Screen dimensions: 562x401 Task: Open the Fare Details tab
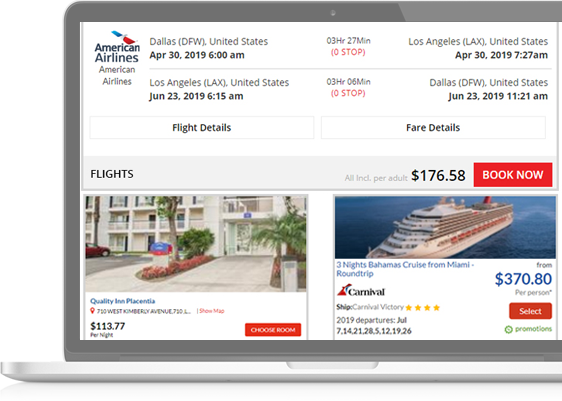pyautogui.click(x=433, y=127)
